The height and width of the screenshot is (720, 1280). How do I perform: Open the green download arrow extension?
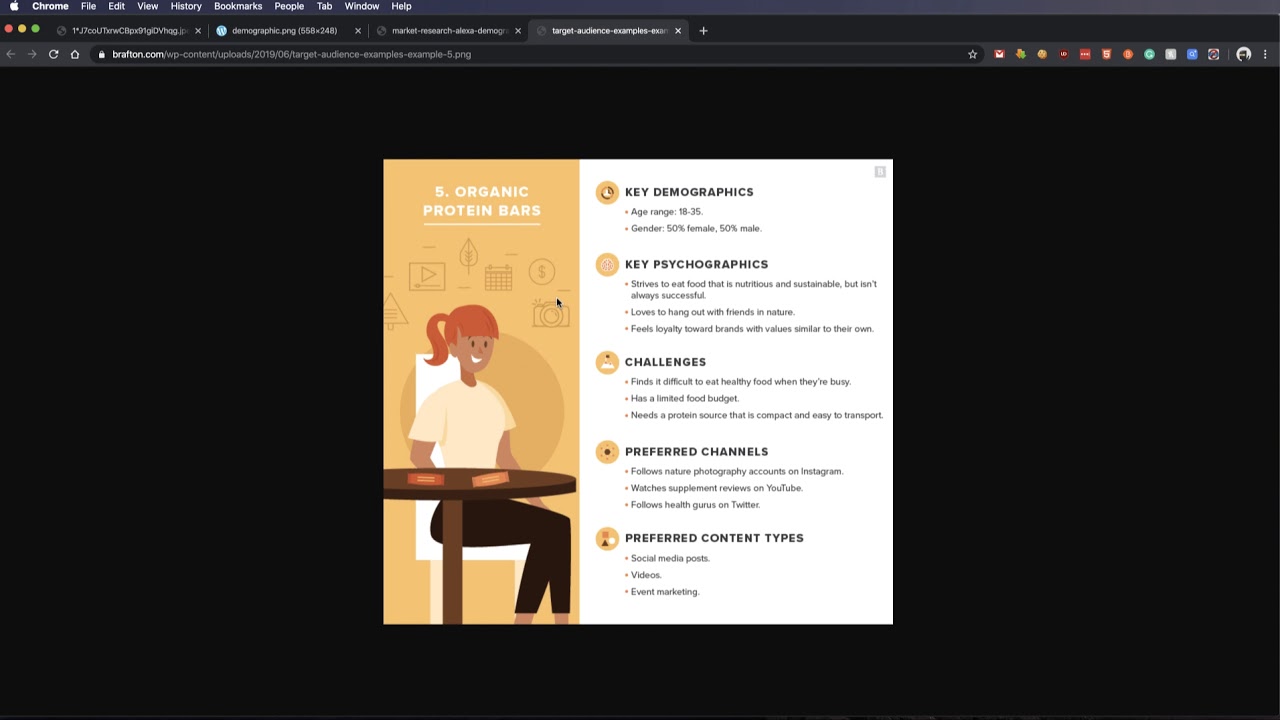[1020, 54]
